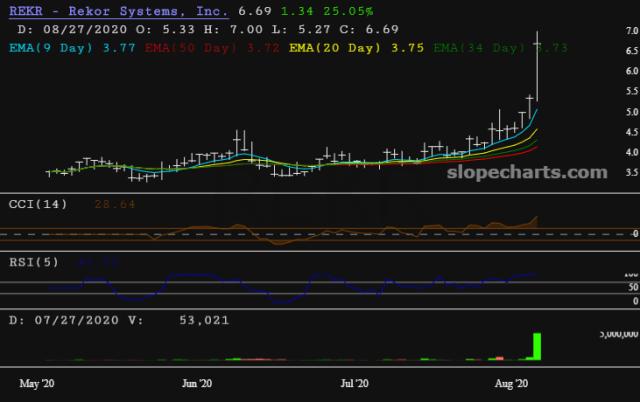Click the 3.5 price axis label
This screenshot has height=402, width=640.
point(603,173)
